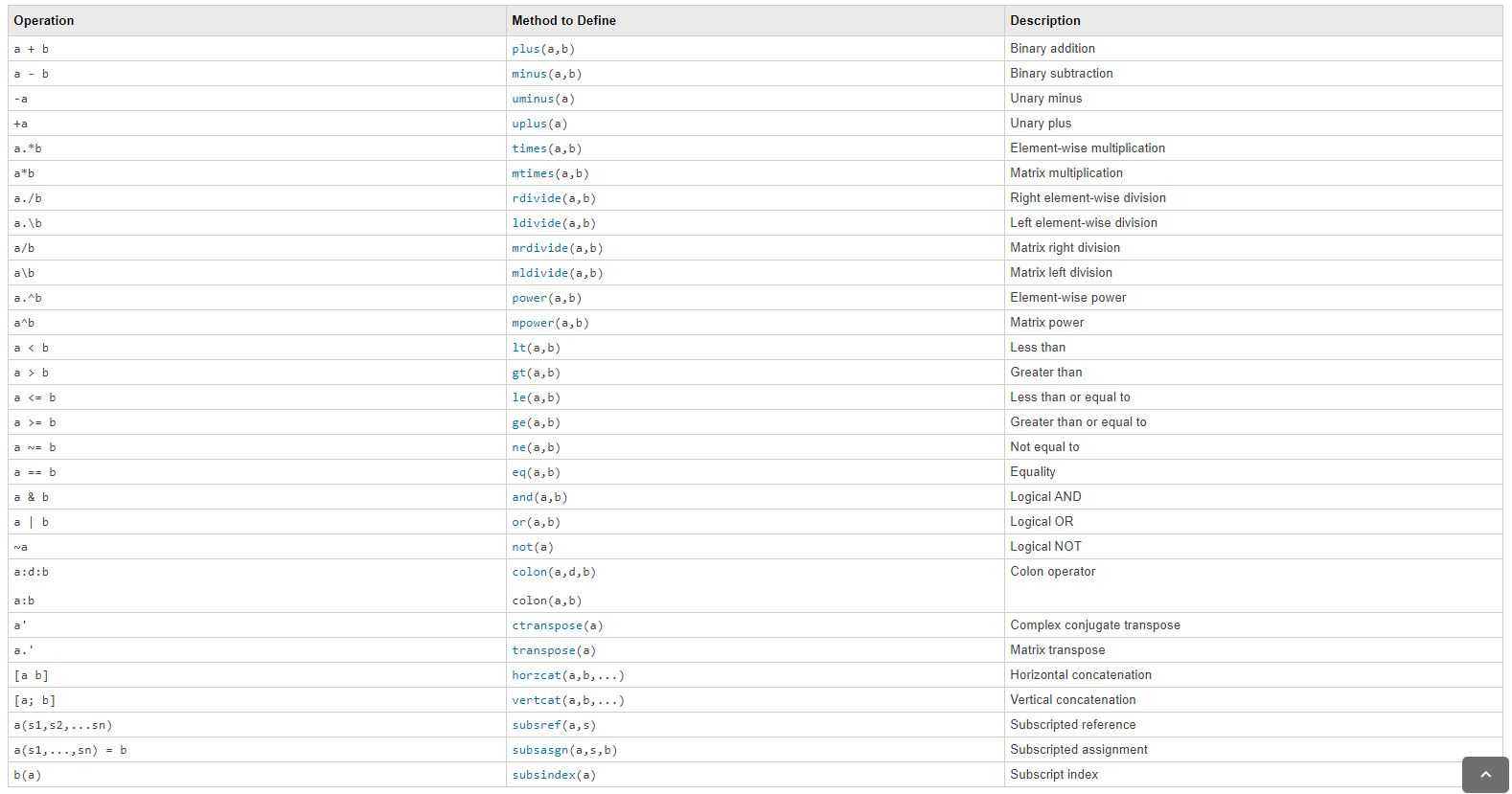Viewport: 1512px width, 794px height.
Task: Click the 'a(s1,...,sn) = b' cell
Action: click(x=257, y=750)
